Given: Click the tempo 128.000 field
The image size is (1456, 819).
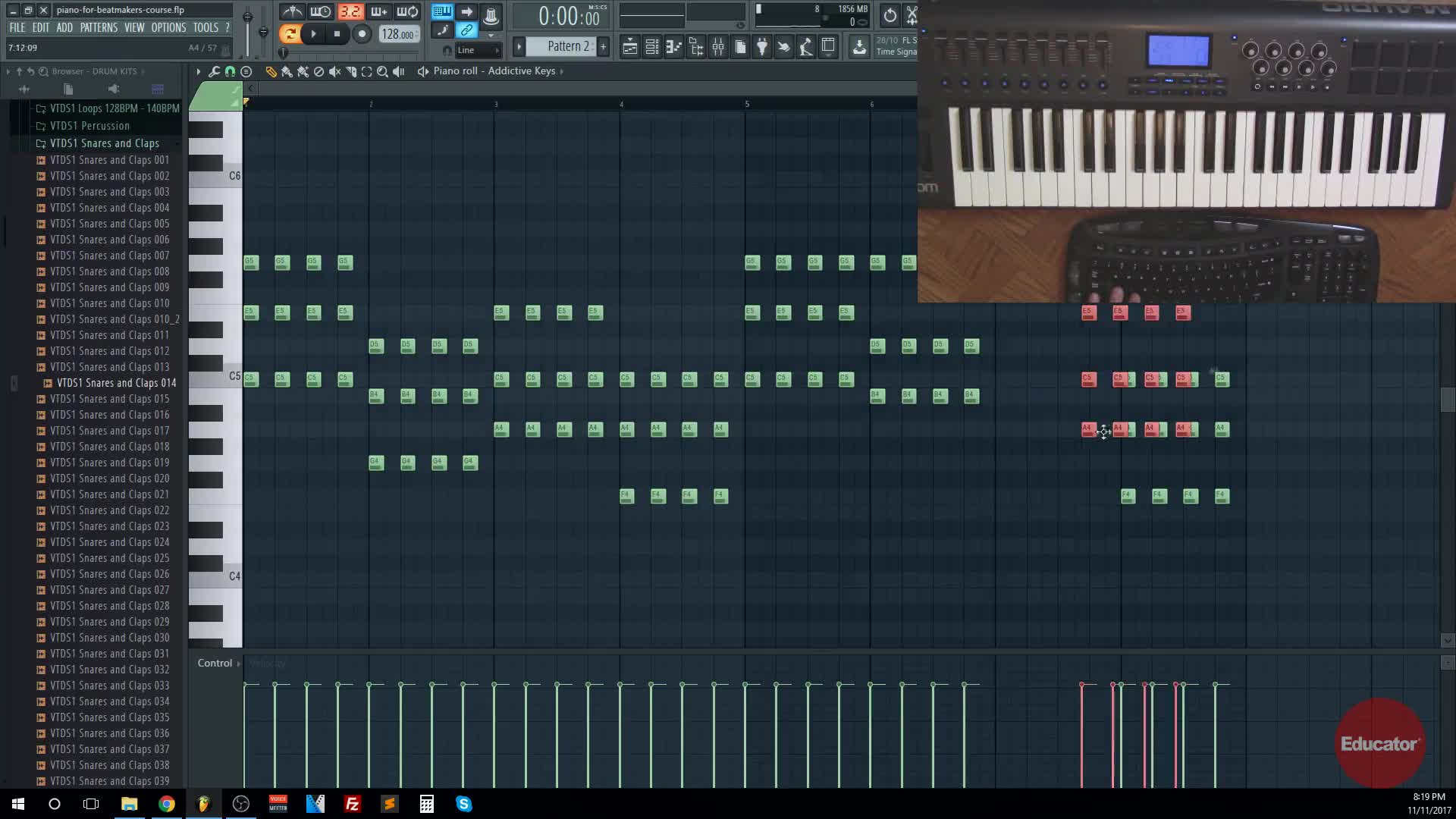Looking at the screenshot, I should tap(397, 34).
